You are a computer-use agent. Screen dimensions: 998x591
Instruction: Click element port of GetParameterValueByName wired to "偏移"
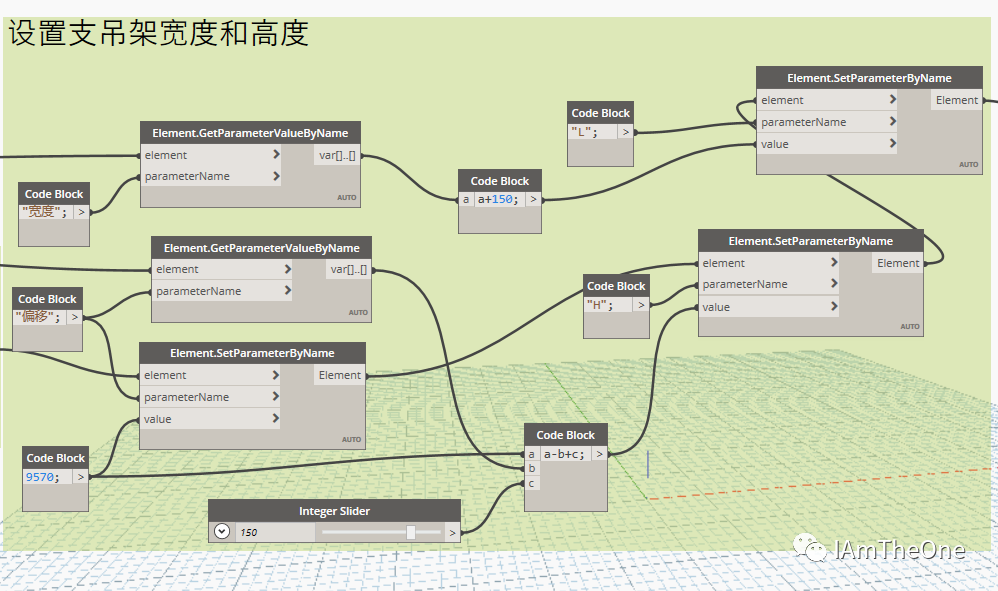coord(223,269)
